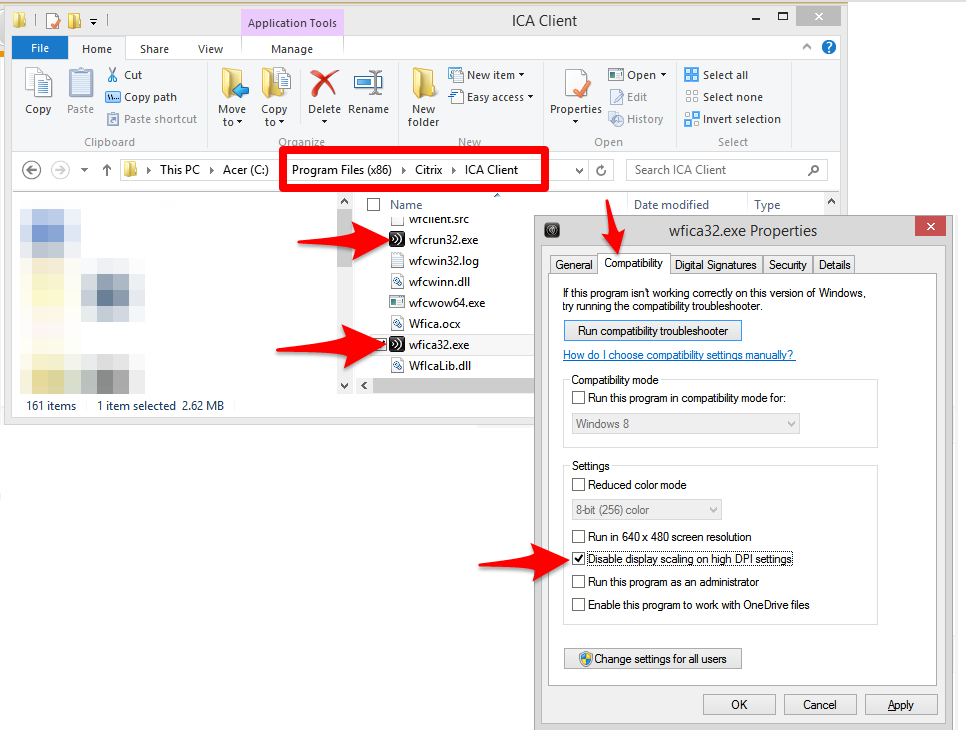Check Reduced color mode option
The width and height of the screenshot is (966, 737).
click(x=579, y=485)
